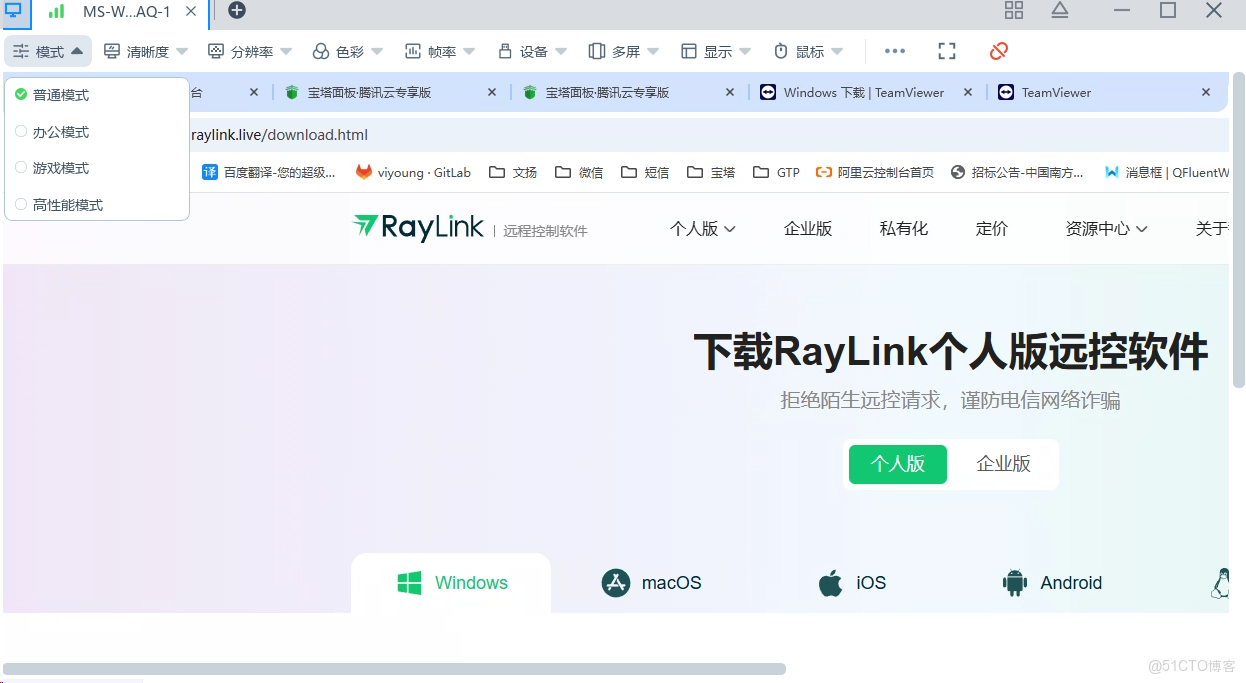This screenshot has width=1246, height=683.
Task: Expand the 显示 dropdown arrow
Action: pyautogui.click(x=745, y=51)
